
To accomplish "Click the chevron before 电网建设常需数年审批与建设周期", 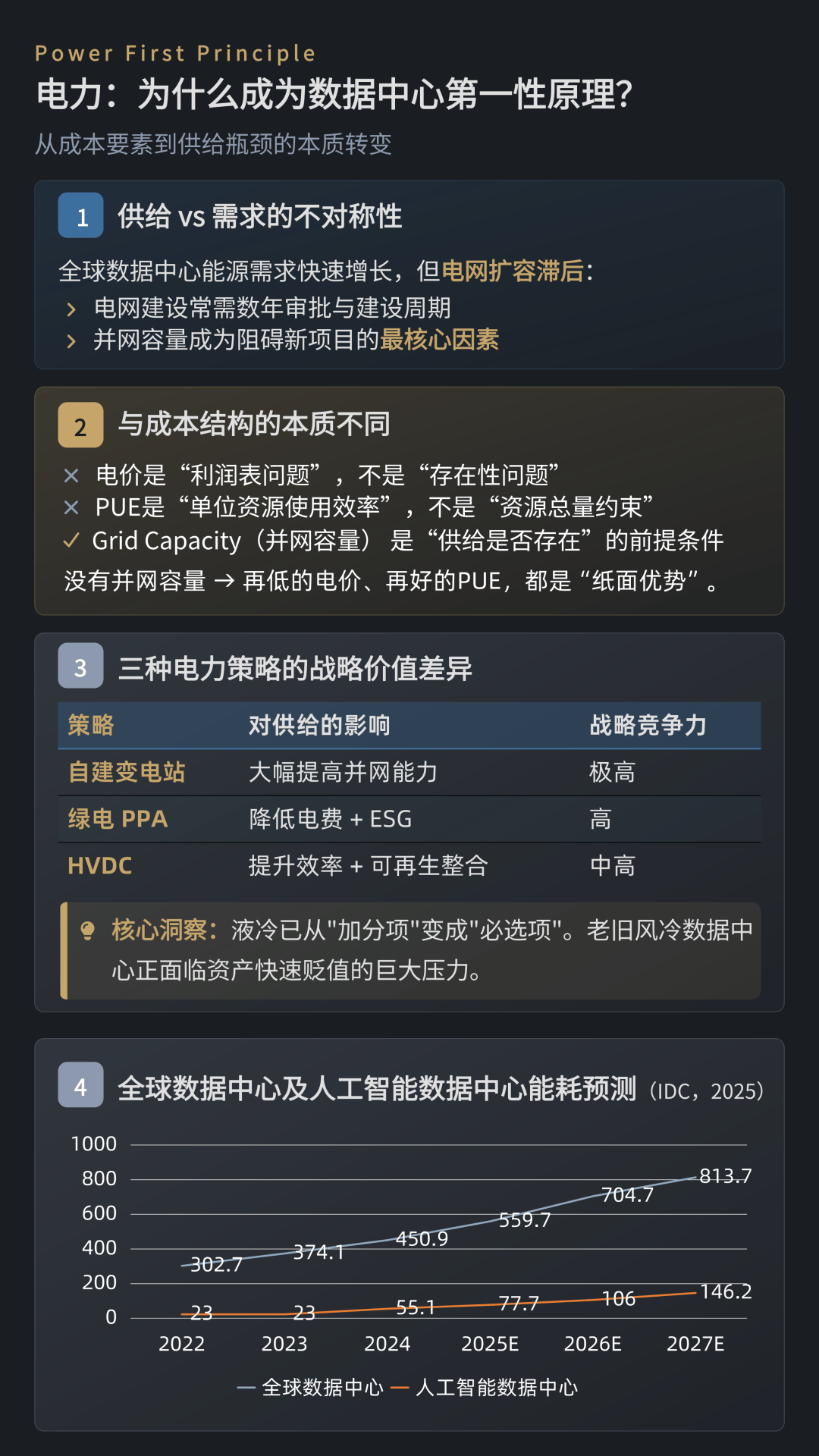I will 71,309.
